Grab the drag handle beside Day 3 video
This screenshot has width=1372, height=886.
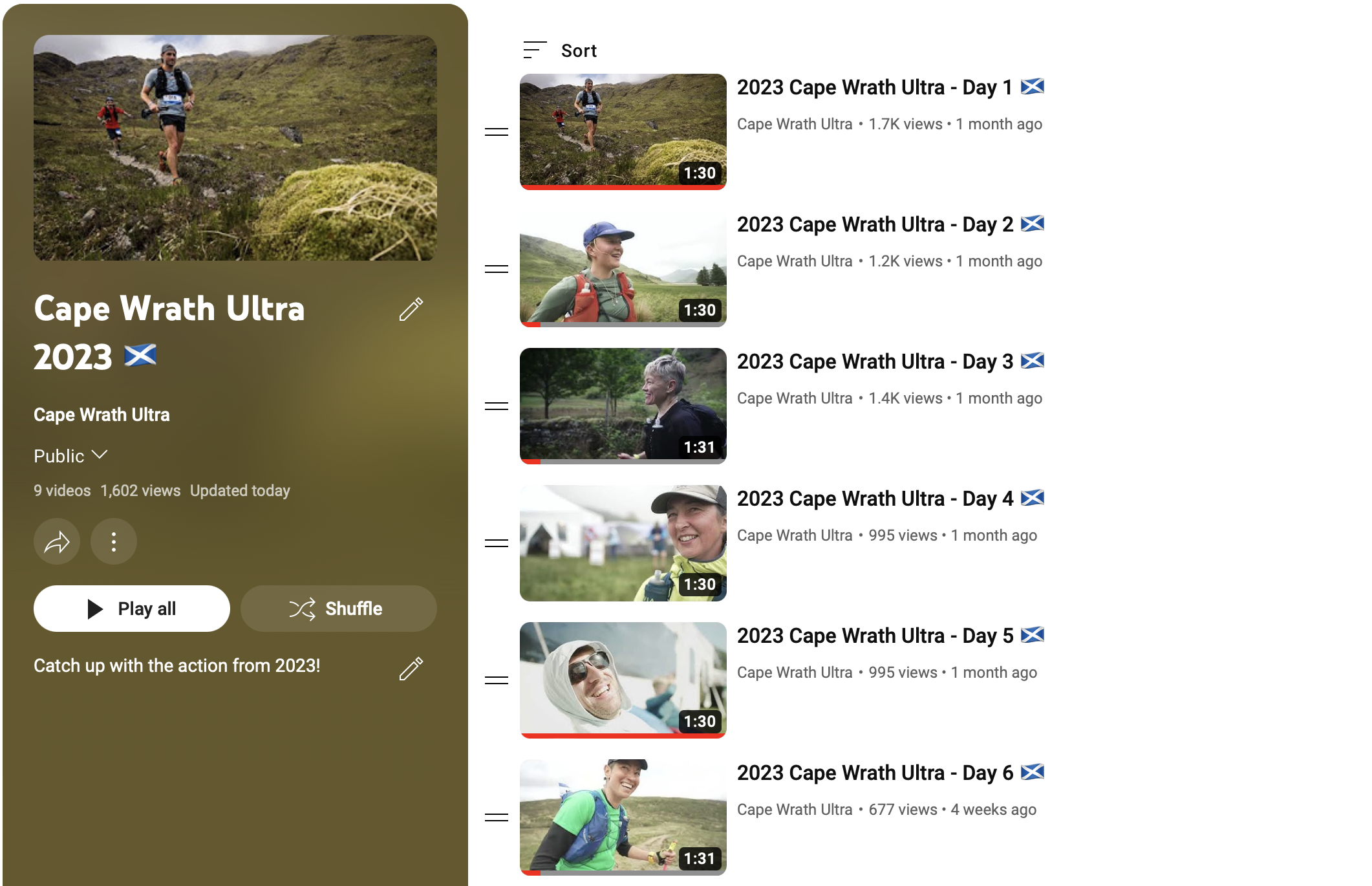tap(497, 406)
